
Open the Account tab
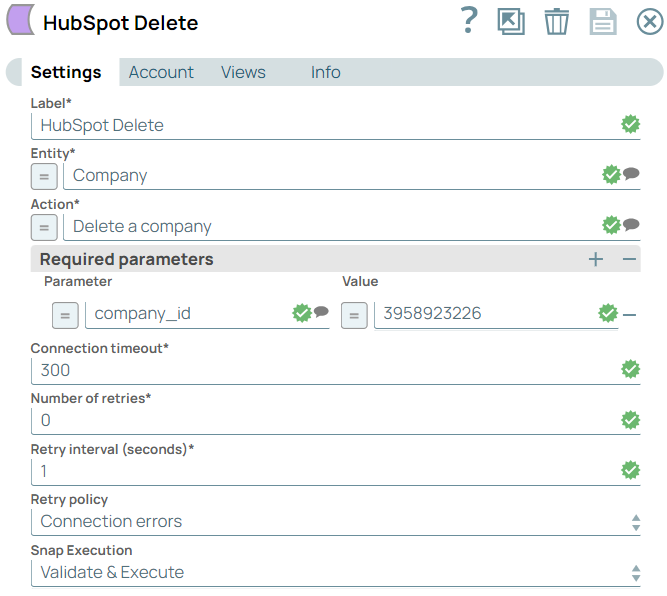click(x=161, y=72)
